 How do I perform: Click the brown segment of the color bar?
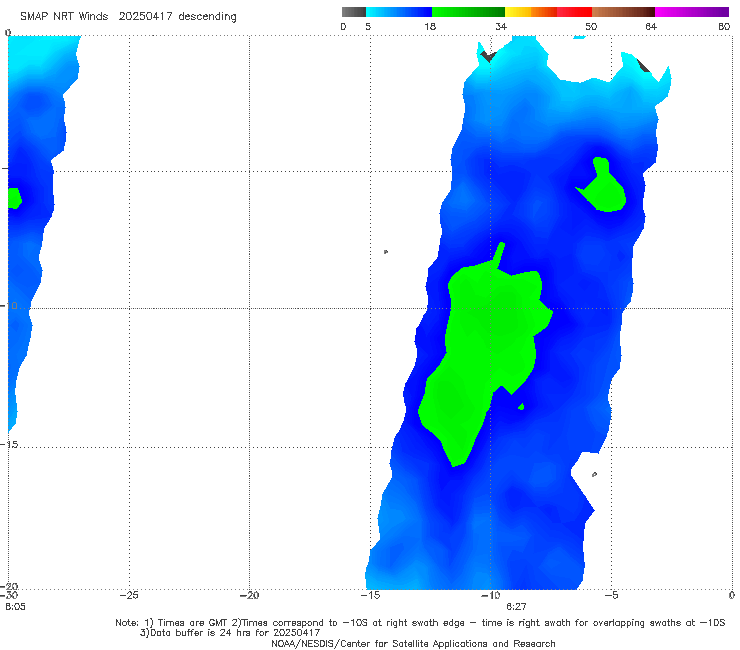pyautogui.click(x=623, y=12)
